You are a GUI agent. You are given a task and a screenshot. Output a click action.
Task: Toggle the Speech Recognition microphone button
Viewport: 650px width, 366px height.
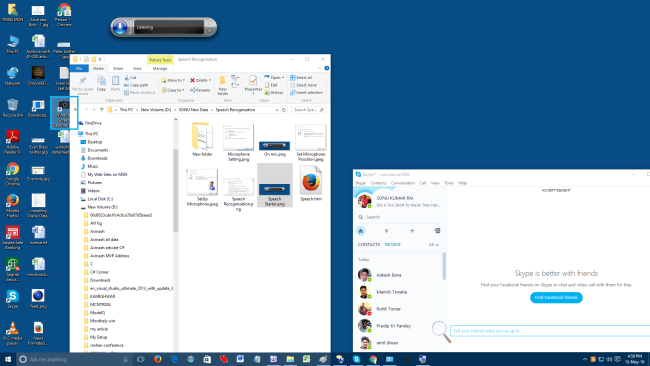tap(120, 27)
